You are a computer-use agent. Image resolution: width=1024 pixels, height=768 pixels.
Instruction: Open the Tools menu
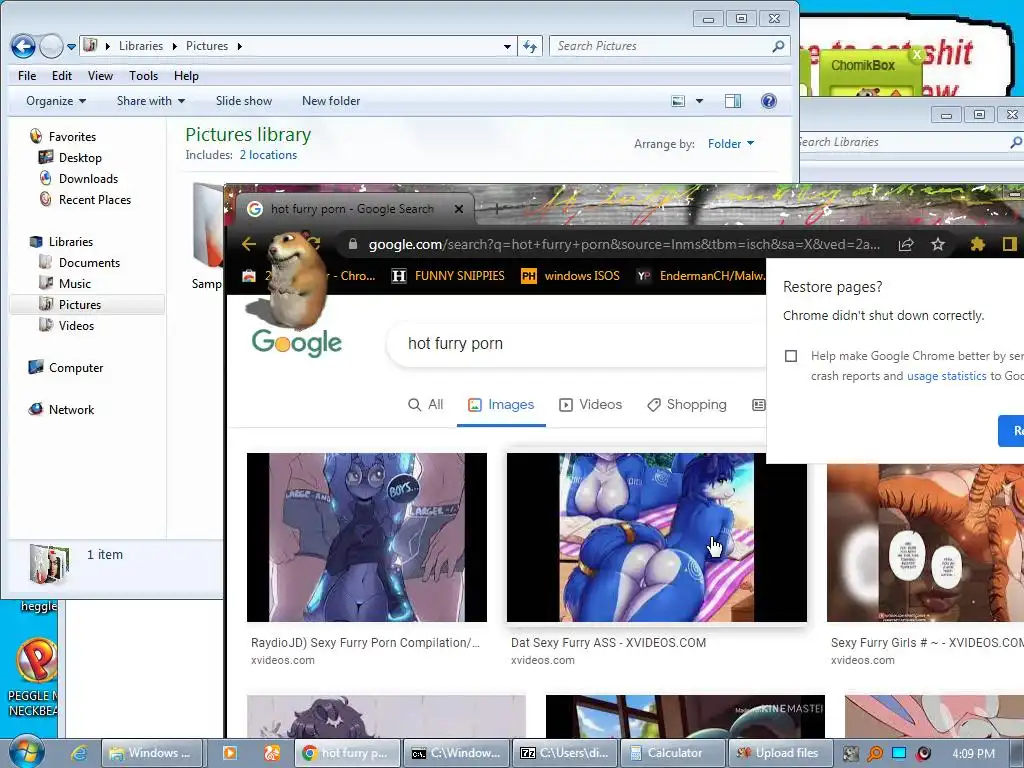point(144,76)
